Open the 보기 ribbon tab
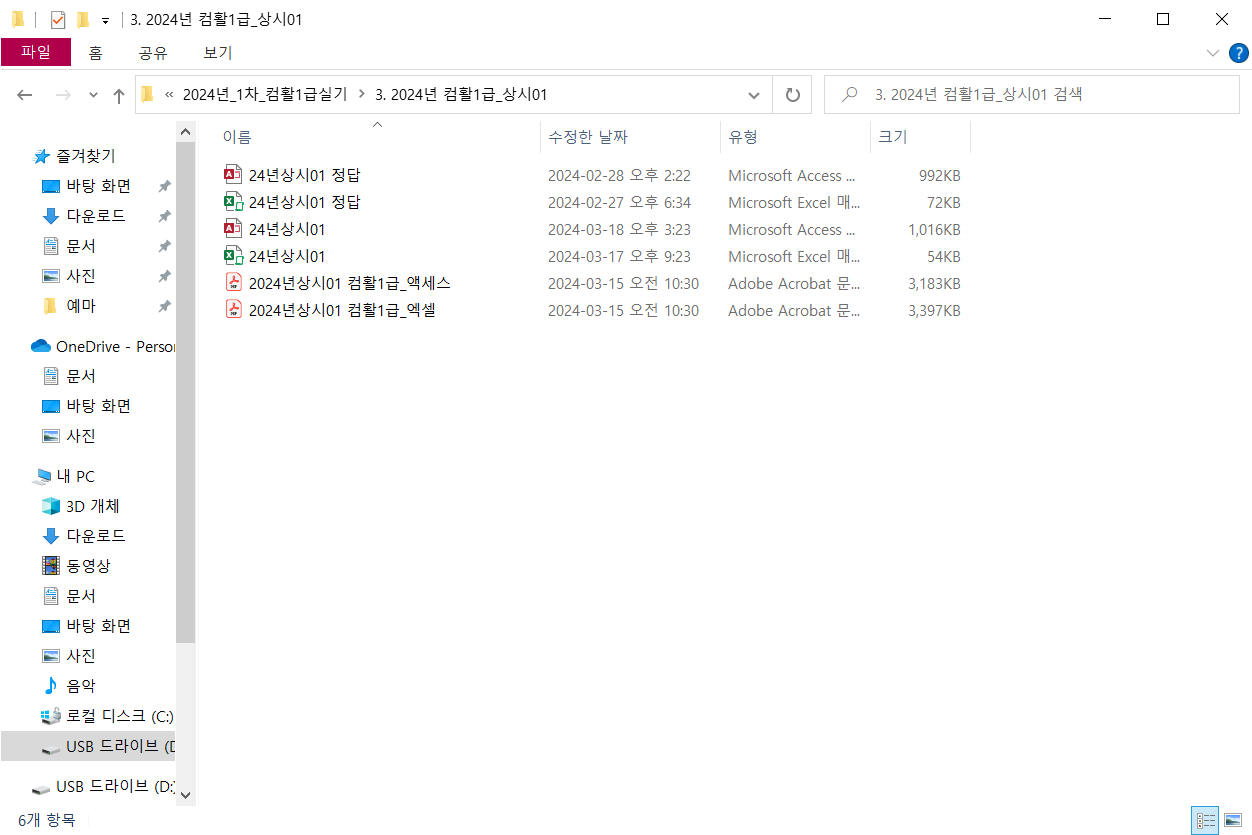1252x835 pixels. (x=217, y=52)
